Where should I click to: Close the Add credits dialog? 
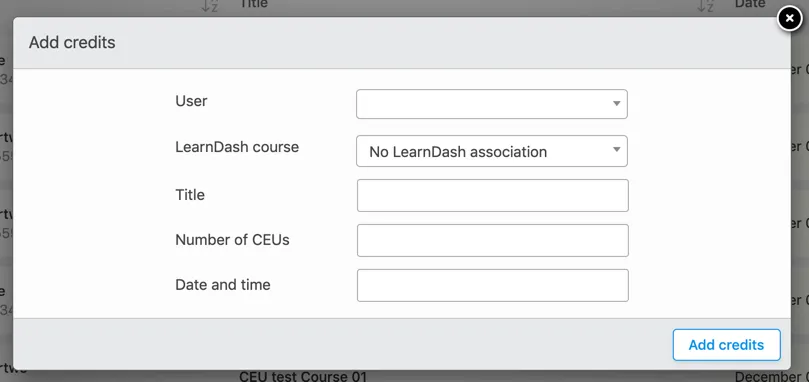pyautogui.click(x=789, y=19)
